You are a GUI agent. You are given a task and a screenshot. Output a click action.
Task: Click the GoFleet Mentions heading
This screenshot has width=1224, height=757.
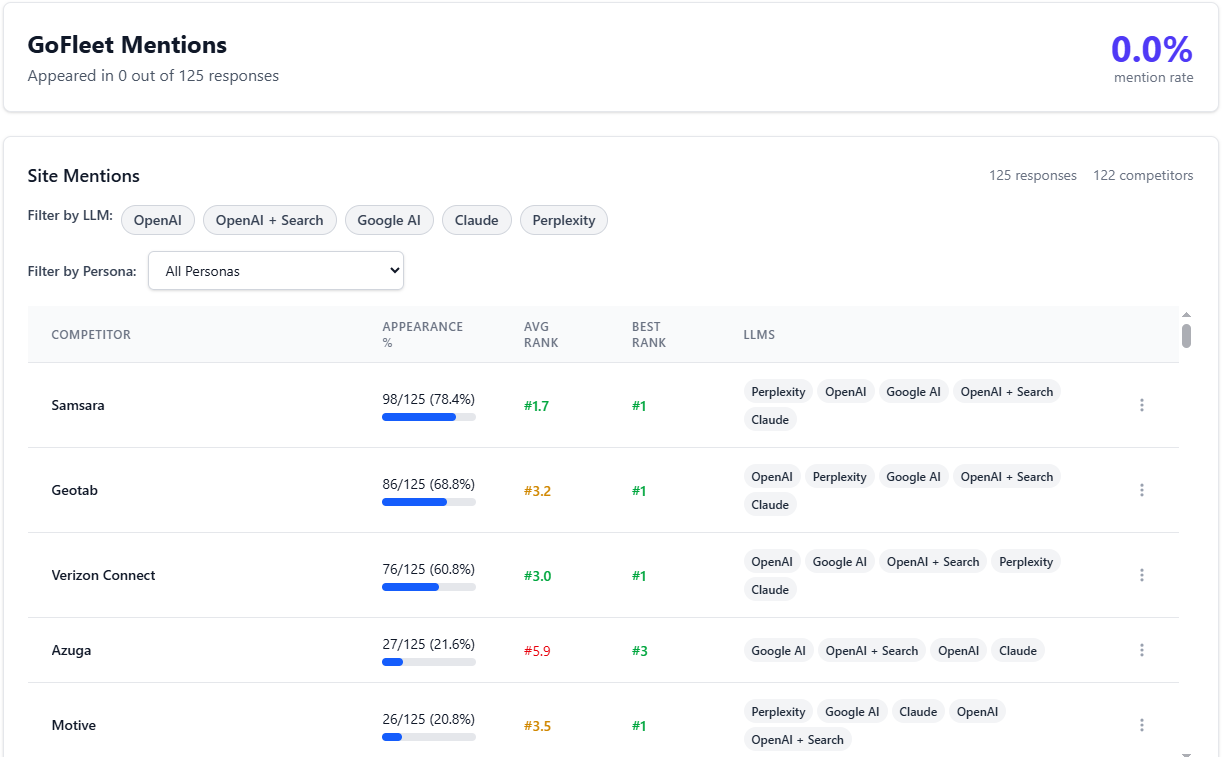point(127,45)
